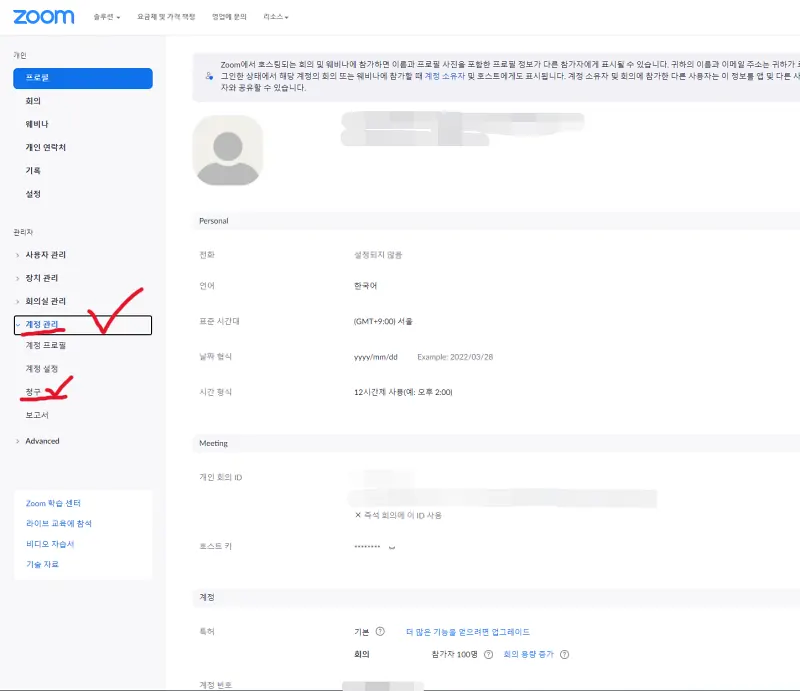Click 더 많은 기능을 얻으려면 업그레이드 link

(468, 632)
